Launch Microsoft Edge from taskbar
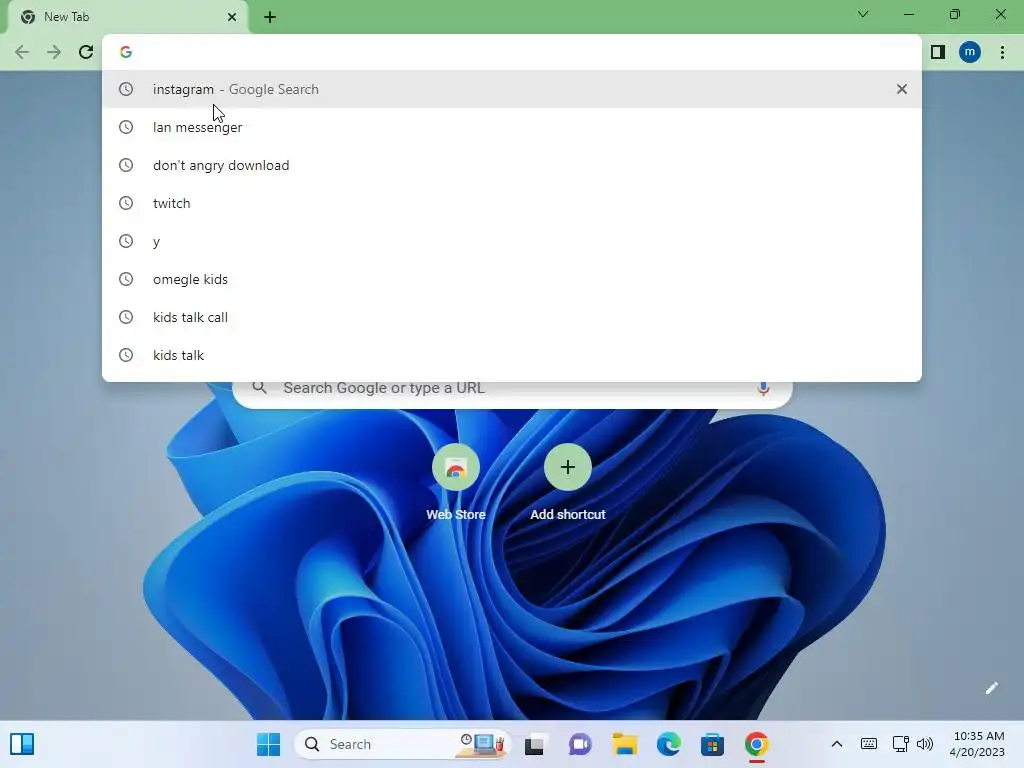 pyautogui.click(x=668, y=744)
